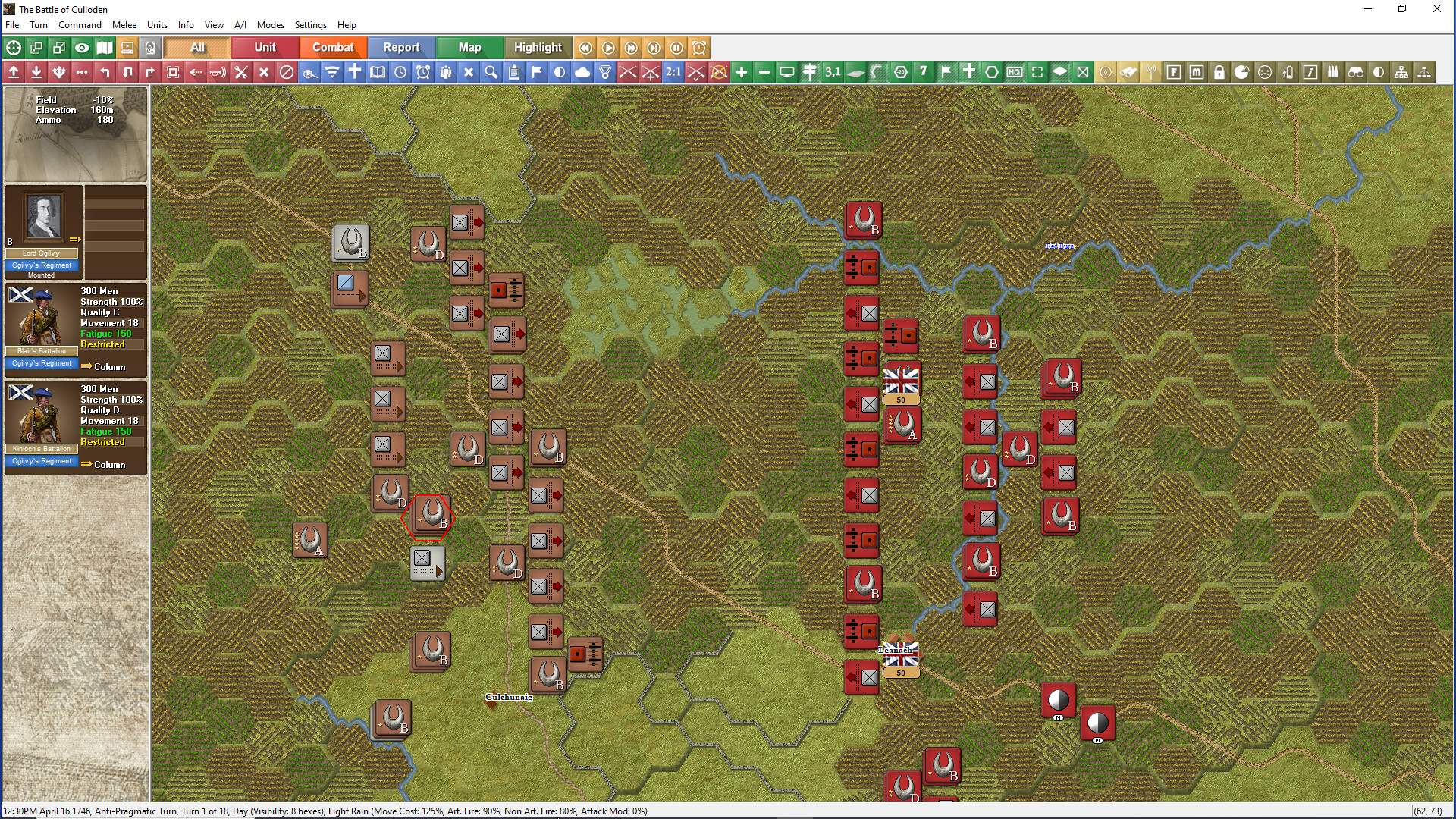
Task: Open the Settings menu
Action: (310, 25)
